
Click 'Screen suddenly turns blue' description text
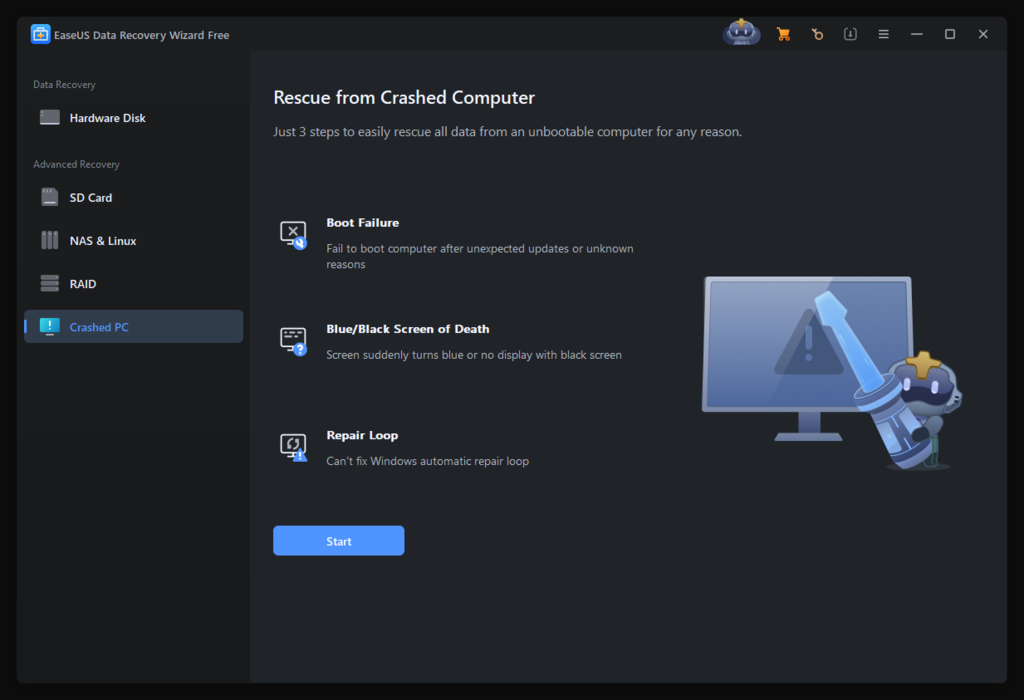click(x=473, y=355)
